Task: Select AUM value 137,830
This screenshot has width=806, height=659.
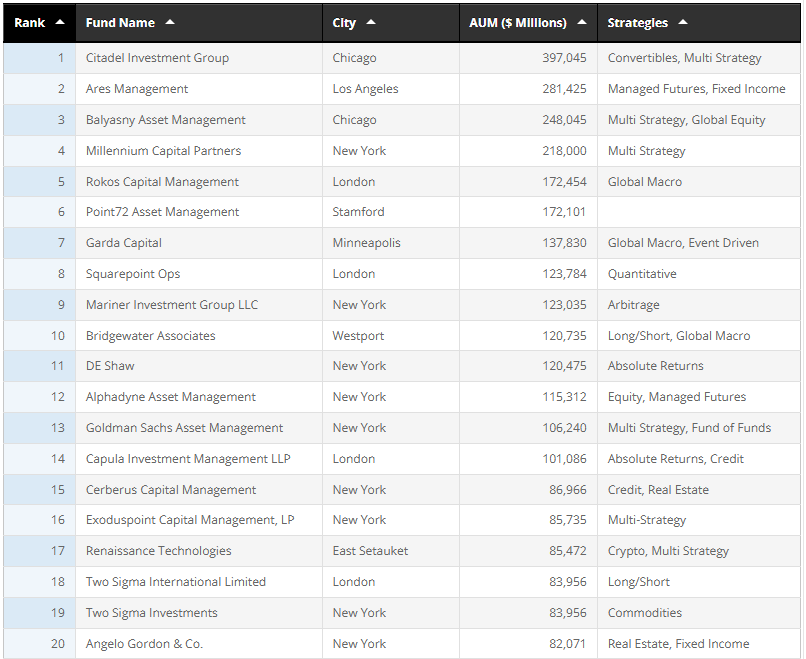Action: click(x=564, y=243)
